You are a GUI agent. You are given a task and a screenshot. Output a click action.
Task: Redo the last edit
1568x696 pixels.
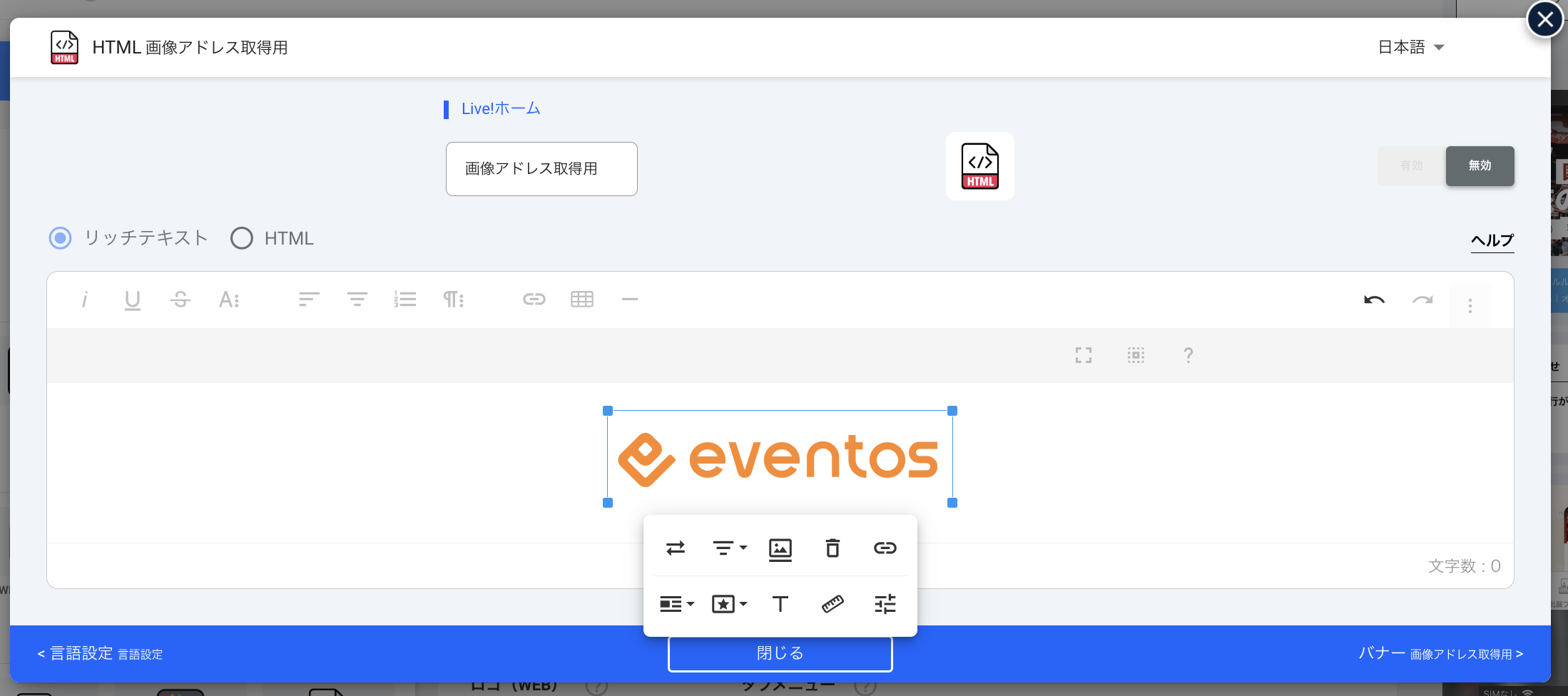point(1422,300)
